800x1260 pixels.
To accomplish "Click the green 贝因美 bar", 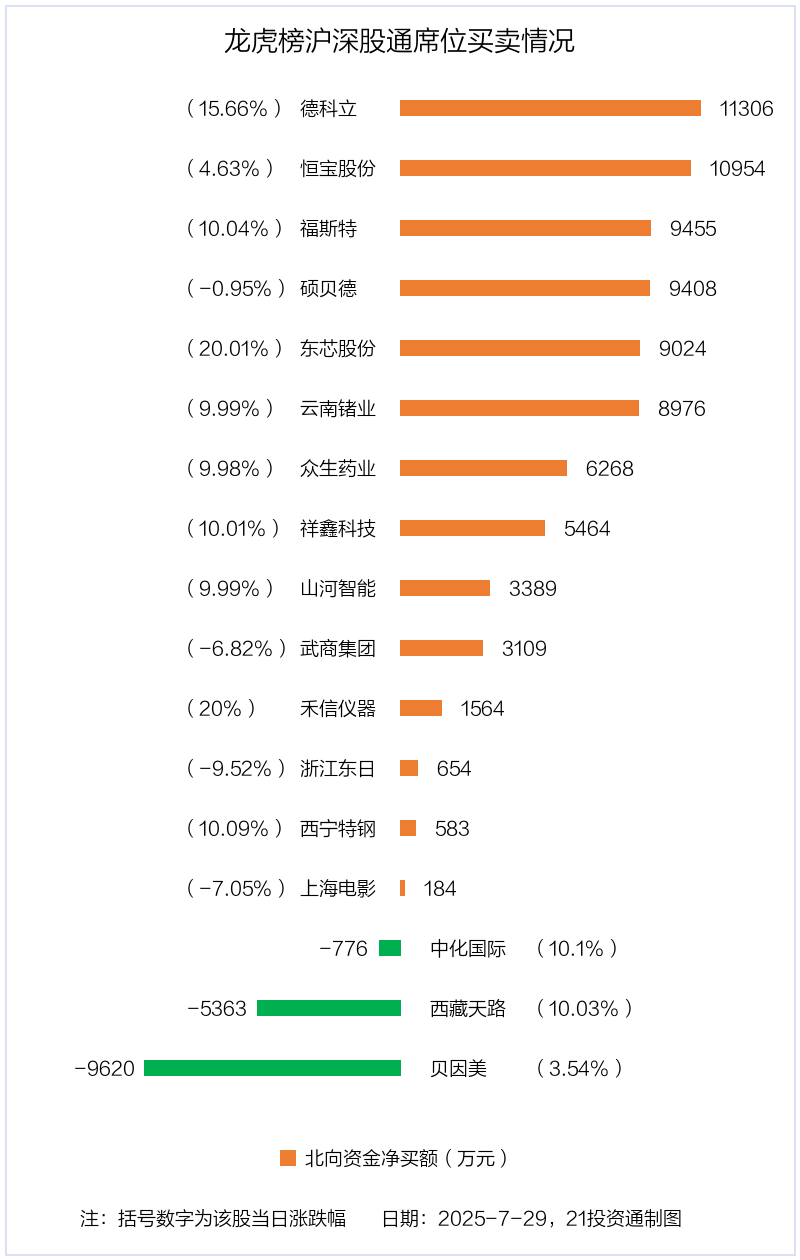I will (x=272, y=1068).
